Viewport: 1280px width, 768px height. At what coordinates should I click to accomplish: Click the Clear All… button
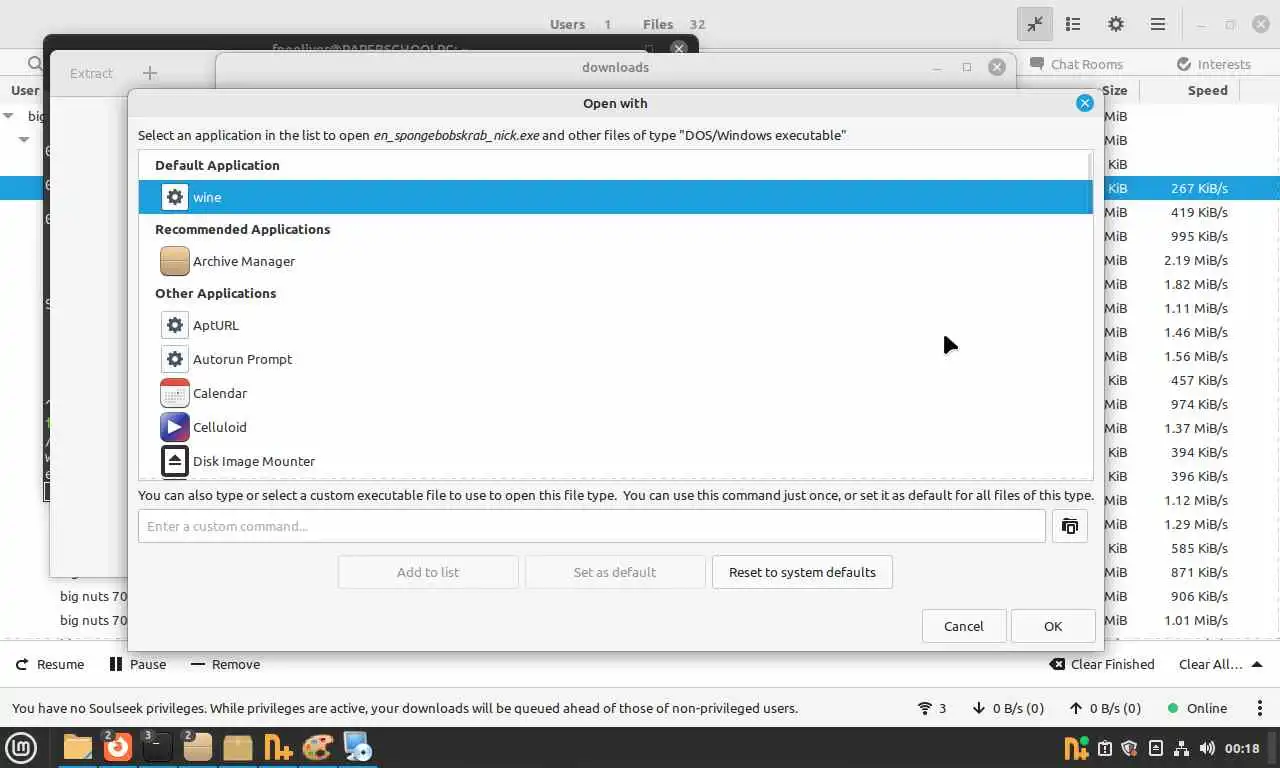pos(1210,664)
